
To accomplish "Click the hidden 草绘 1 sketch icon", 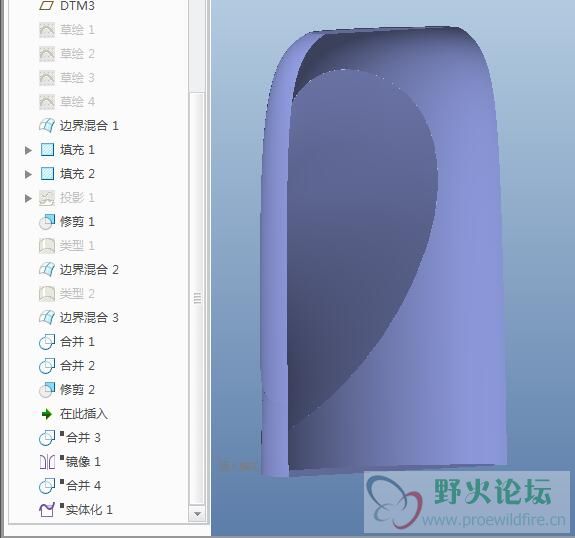I will pyautogui.click(x=47, y=30).
